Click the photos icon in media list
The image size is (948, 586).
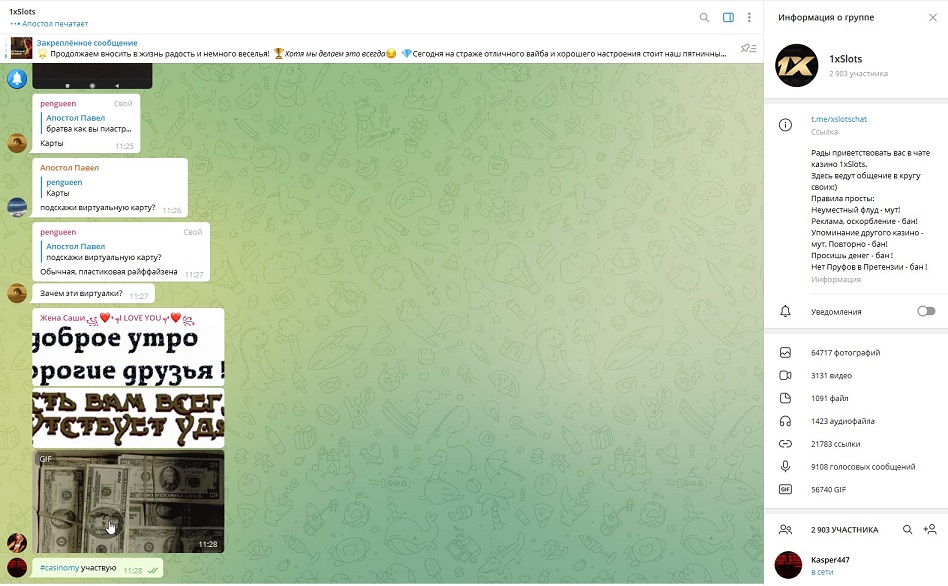[785, 353]
